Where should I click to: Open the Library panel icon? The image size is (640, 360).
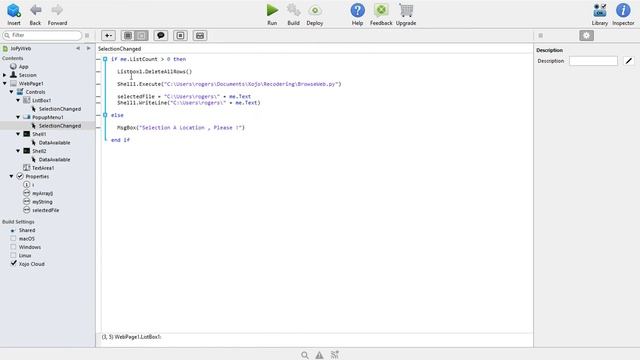coord(600,10)
